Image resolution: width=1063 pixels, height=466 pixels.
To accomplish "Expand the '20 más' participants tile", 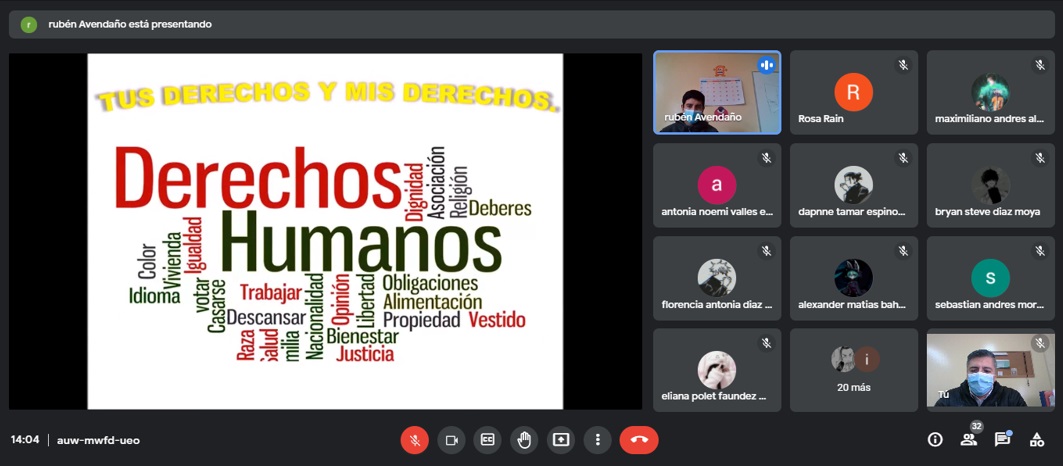I will pyautogui.click(x=853, y=370).
